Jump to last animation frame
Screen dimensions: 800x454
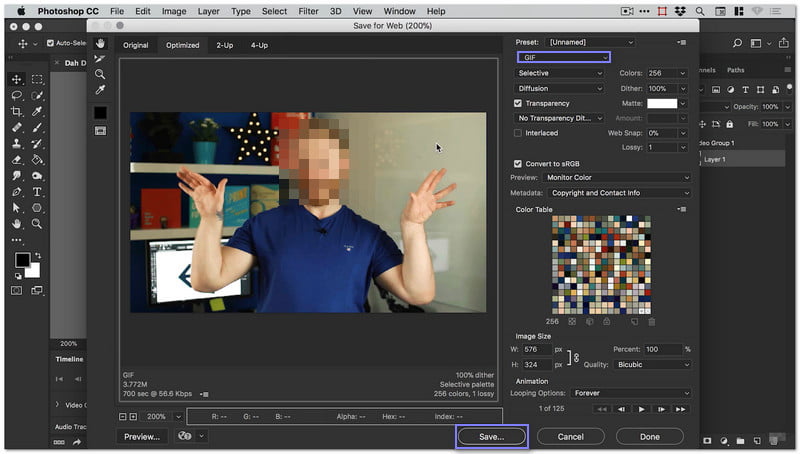[680, 409]
